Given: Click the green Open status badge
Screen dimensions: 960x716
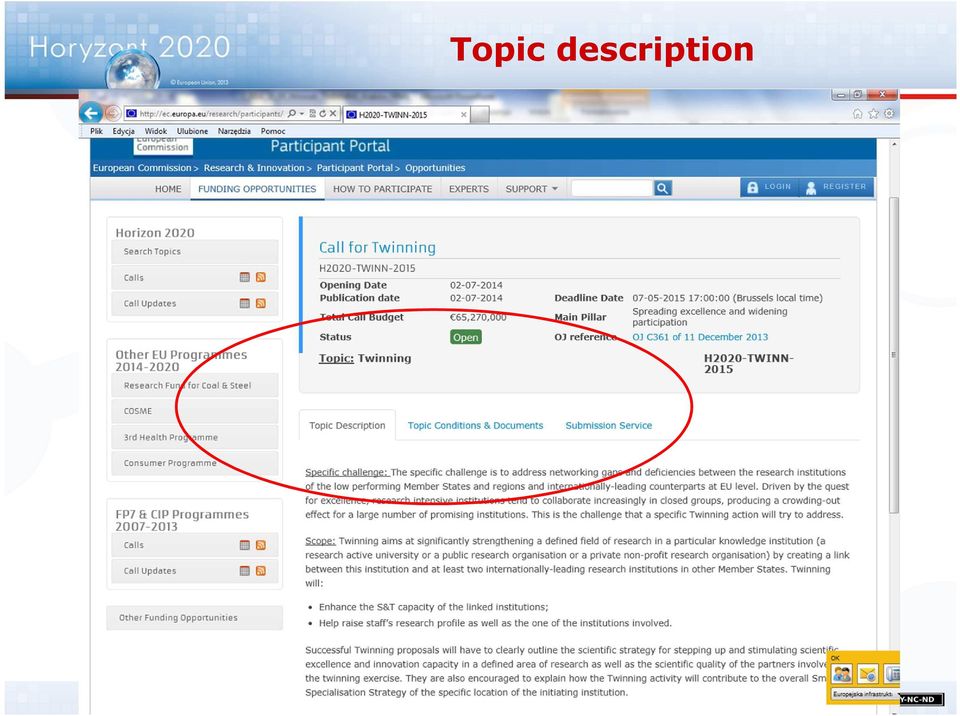Looking at the screenshot, I should click(x=465, y=337).
